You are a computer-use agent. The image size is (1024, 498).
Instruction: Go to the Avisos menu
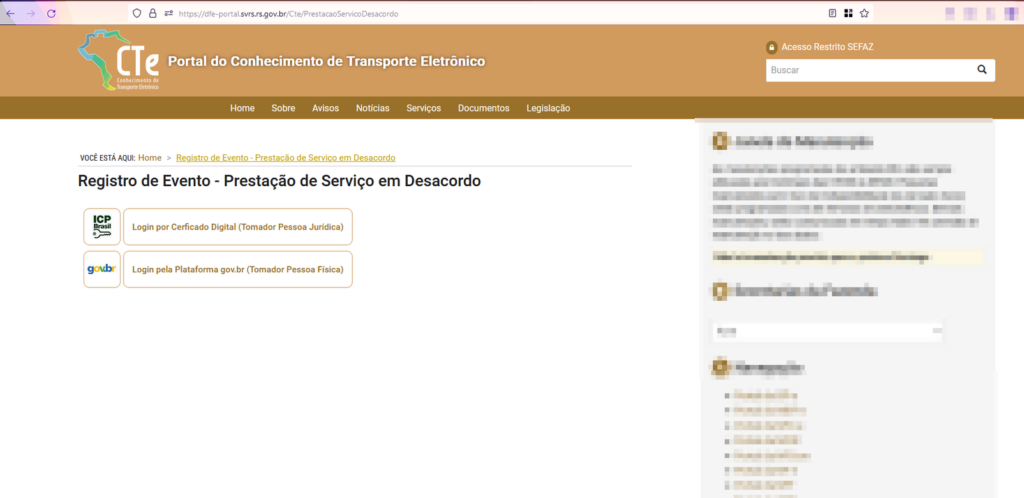(x=325, y=108)
